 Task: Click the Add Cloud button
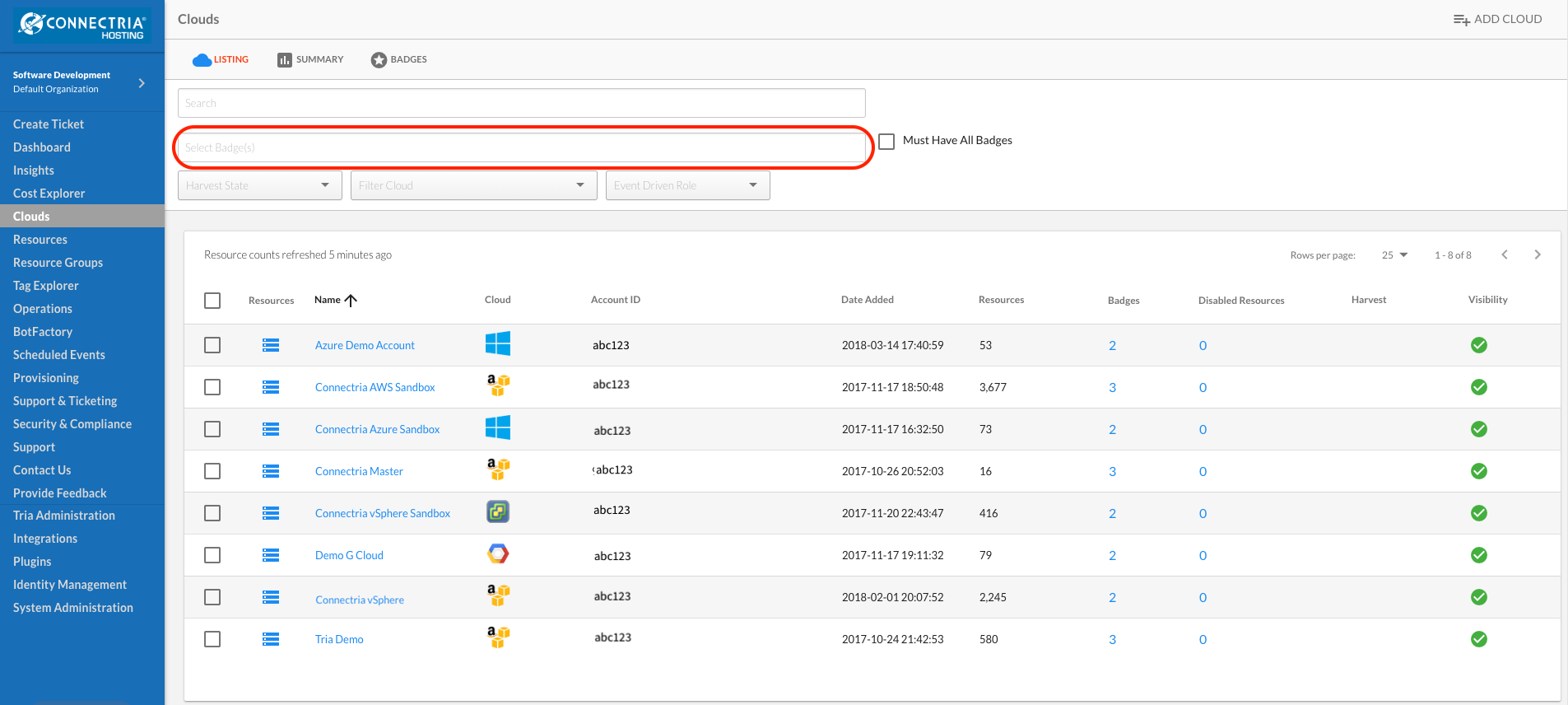click(x=1497, y=19)
